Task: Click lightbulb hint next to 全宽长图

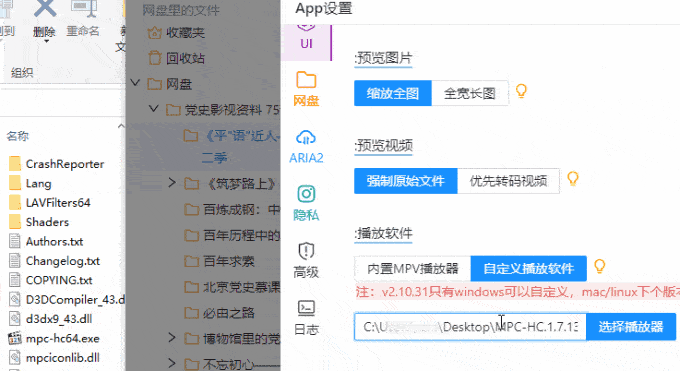Action: [521, 91]
